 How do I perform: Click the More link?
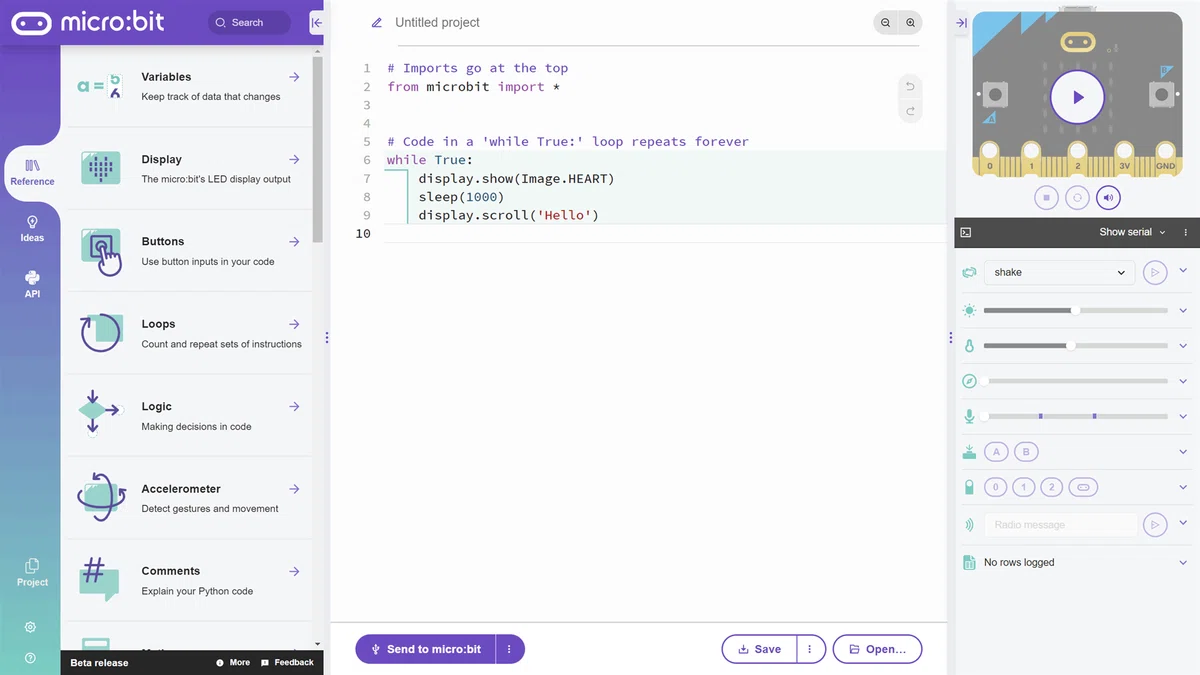click(x=233, y=662)
